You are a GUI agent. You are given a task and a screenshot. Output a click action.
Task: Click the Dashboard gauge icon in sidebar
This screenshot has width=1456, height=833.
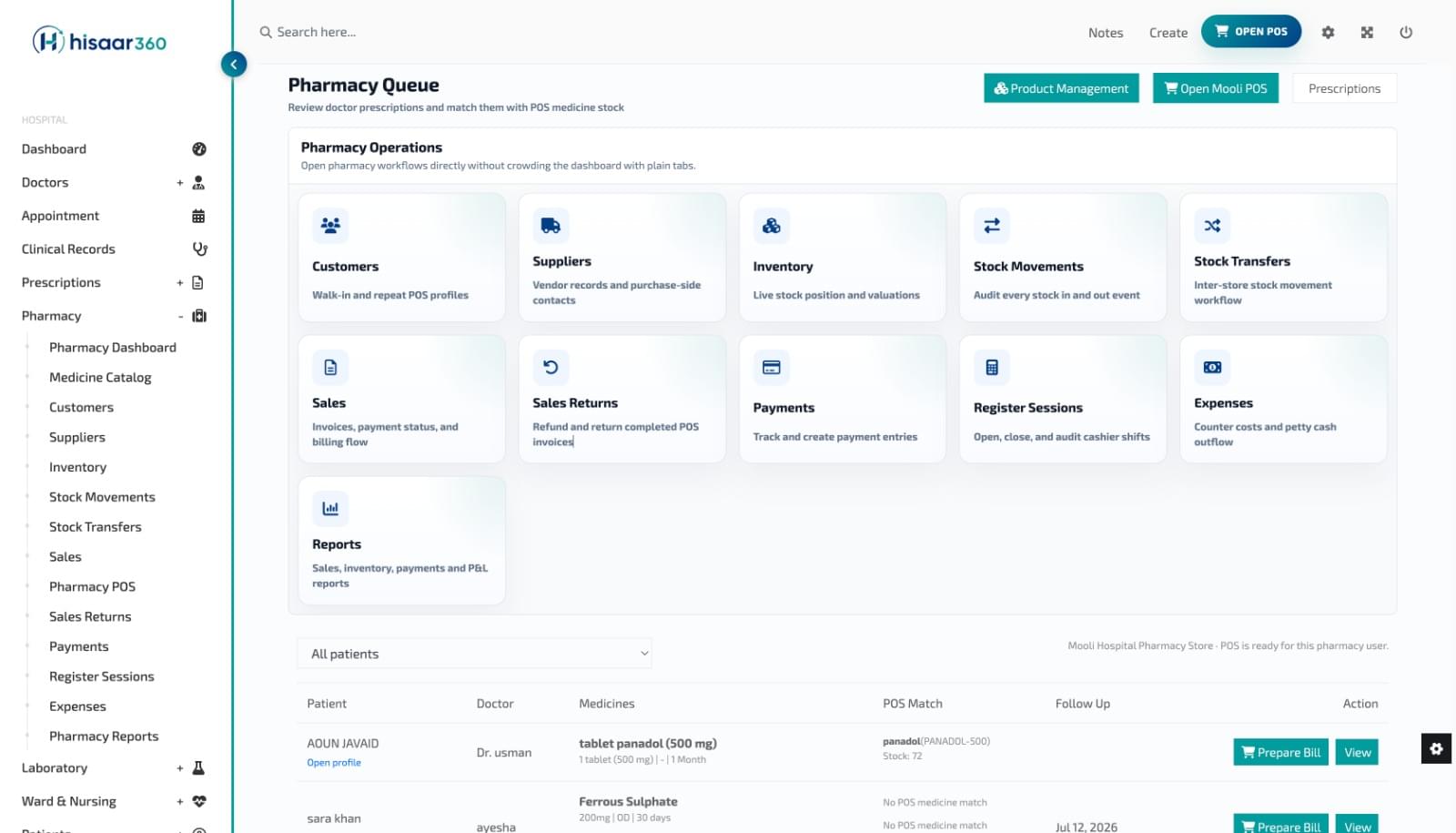click(199, 149)
